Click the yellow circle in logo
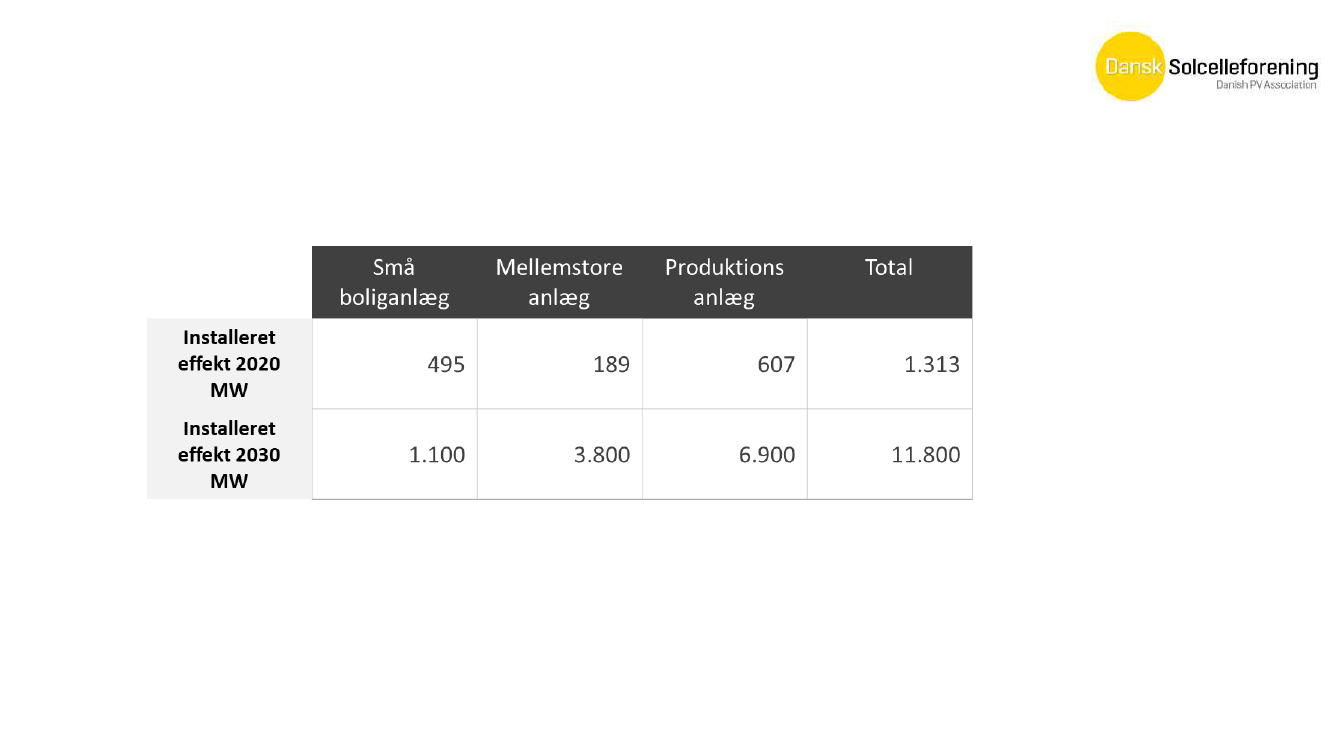The image size is (1333, 750). pos(1131,67)
